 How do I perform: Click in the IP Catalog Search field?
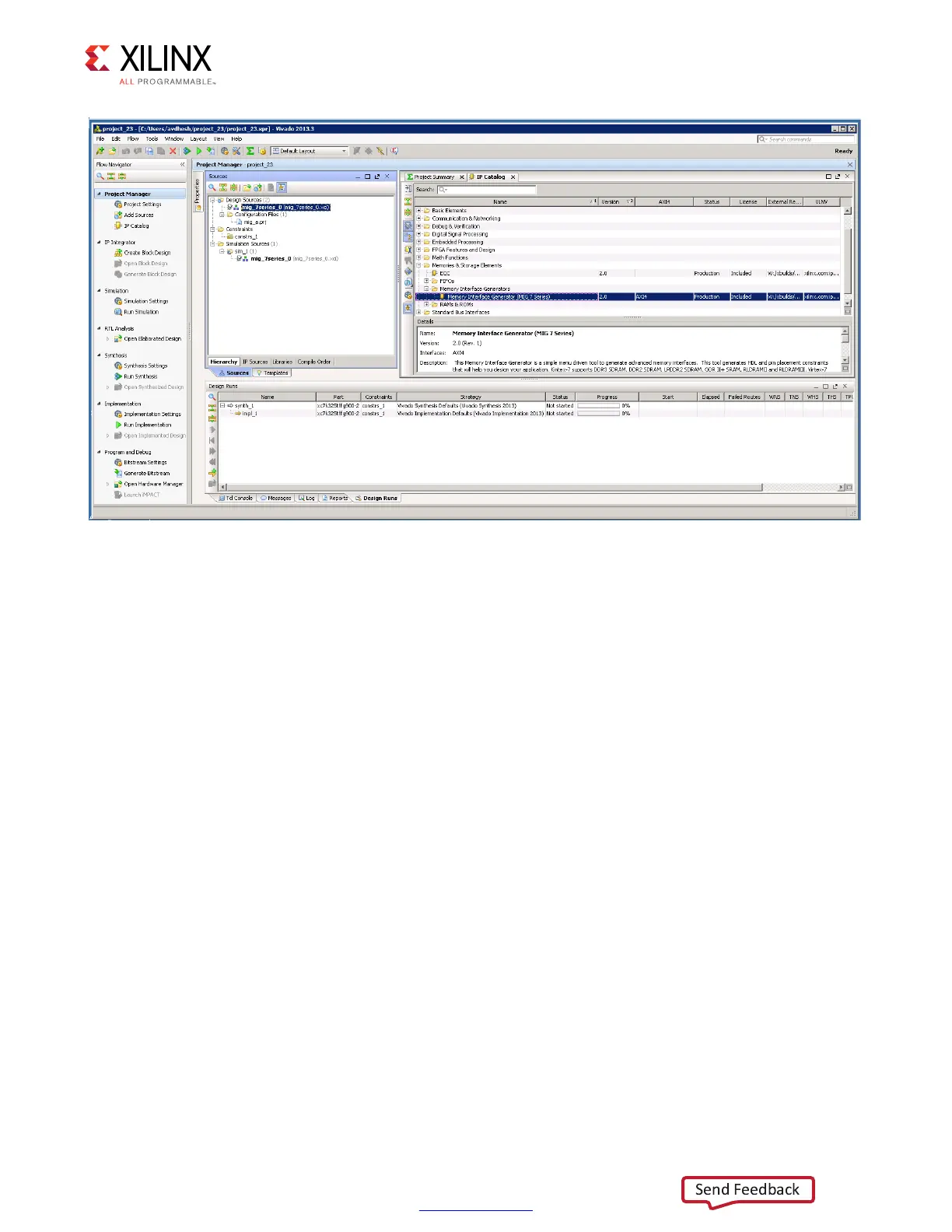487,190
